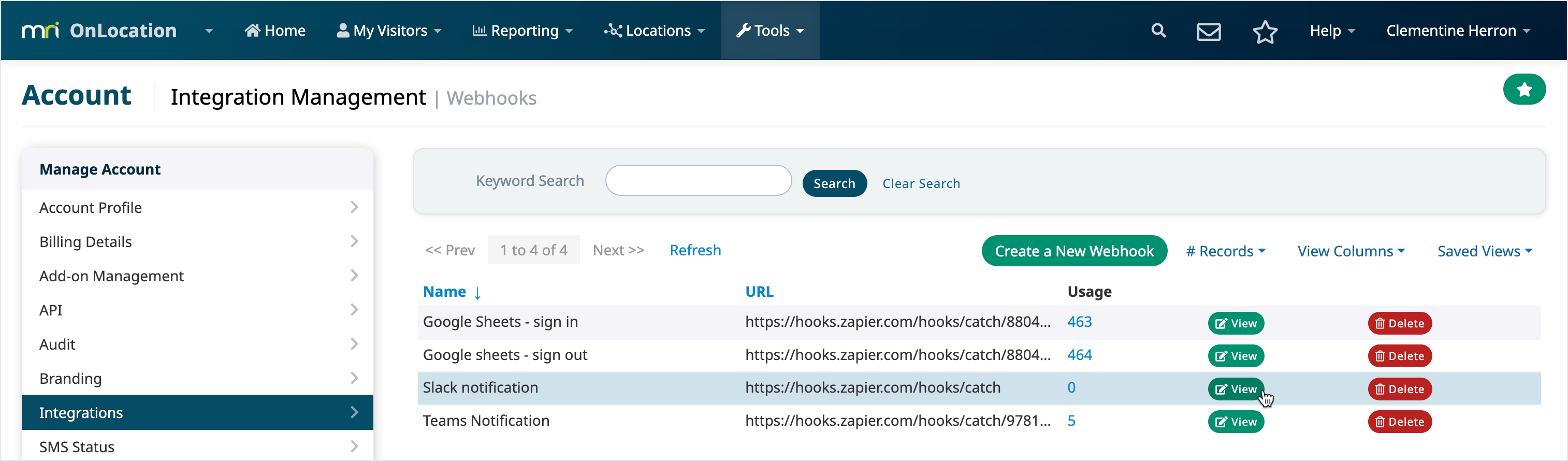Sort by the URL column header
1568x461 pixels.
tap(759, 292)
